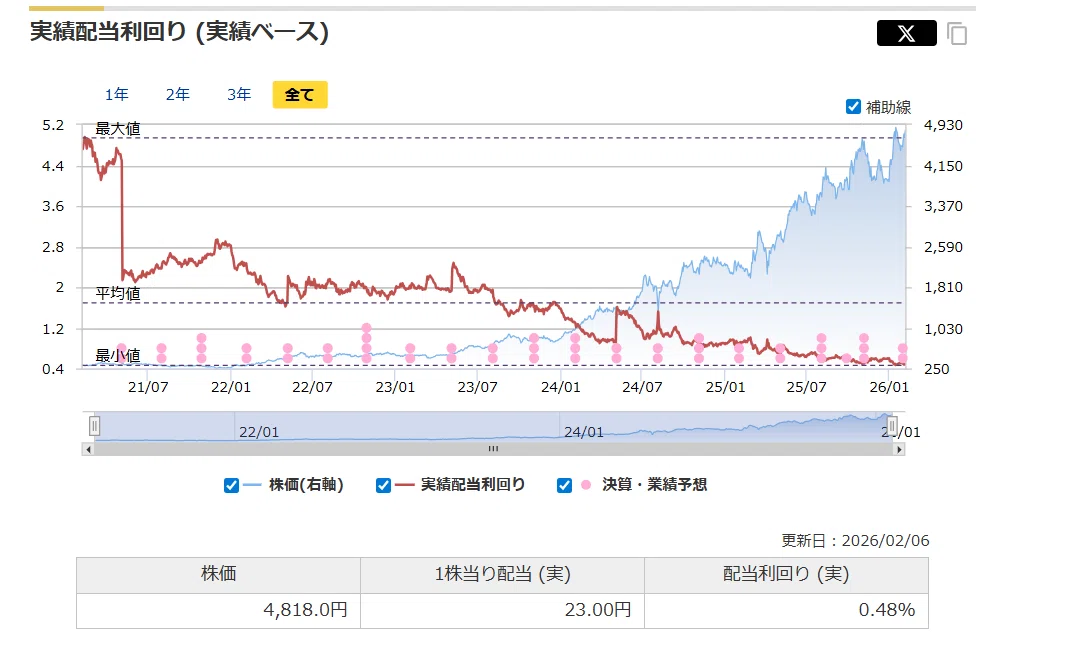Click the 5.2 left axis label
The height and width of the screenshot is (649, 1073).
[53, 125]
